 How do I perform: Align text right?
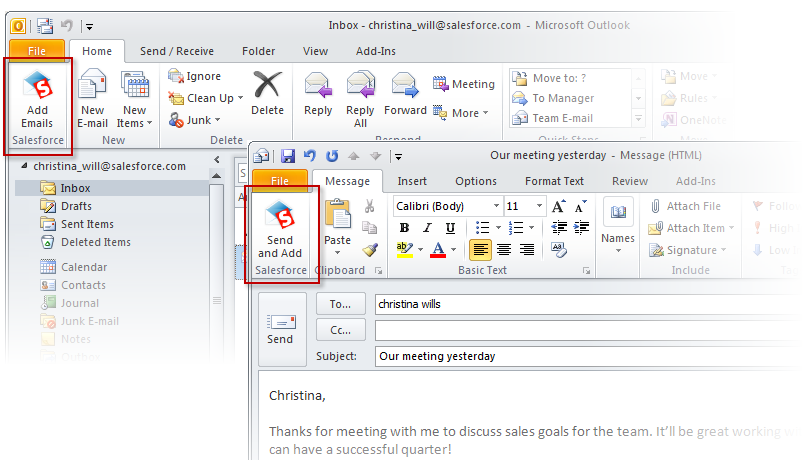pyautogui.click(x=527, y=250)
